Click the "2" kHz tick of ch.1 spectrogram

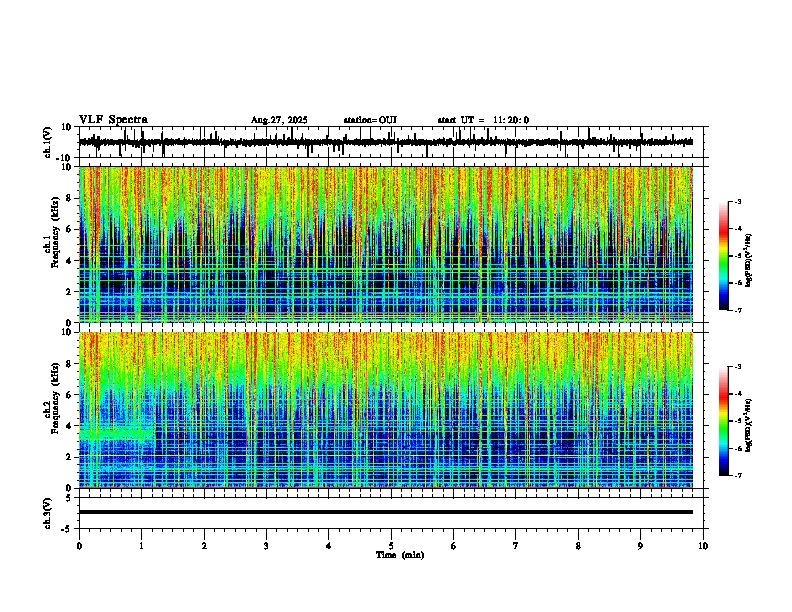pyautogui.click(x=69, y=292)
